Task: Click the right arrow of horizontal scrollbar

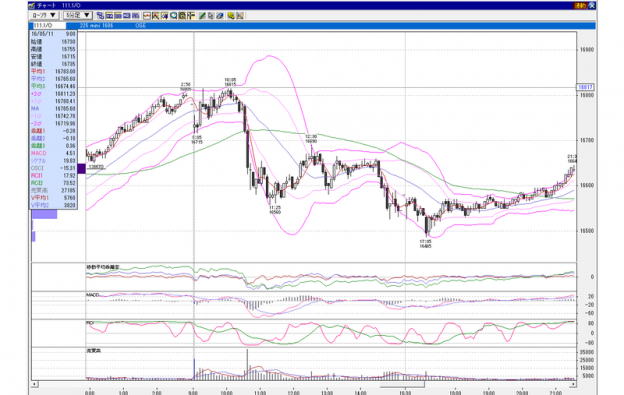Action: point(573,384)
